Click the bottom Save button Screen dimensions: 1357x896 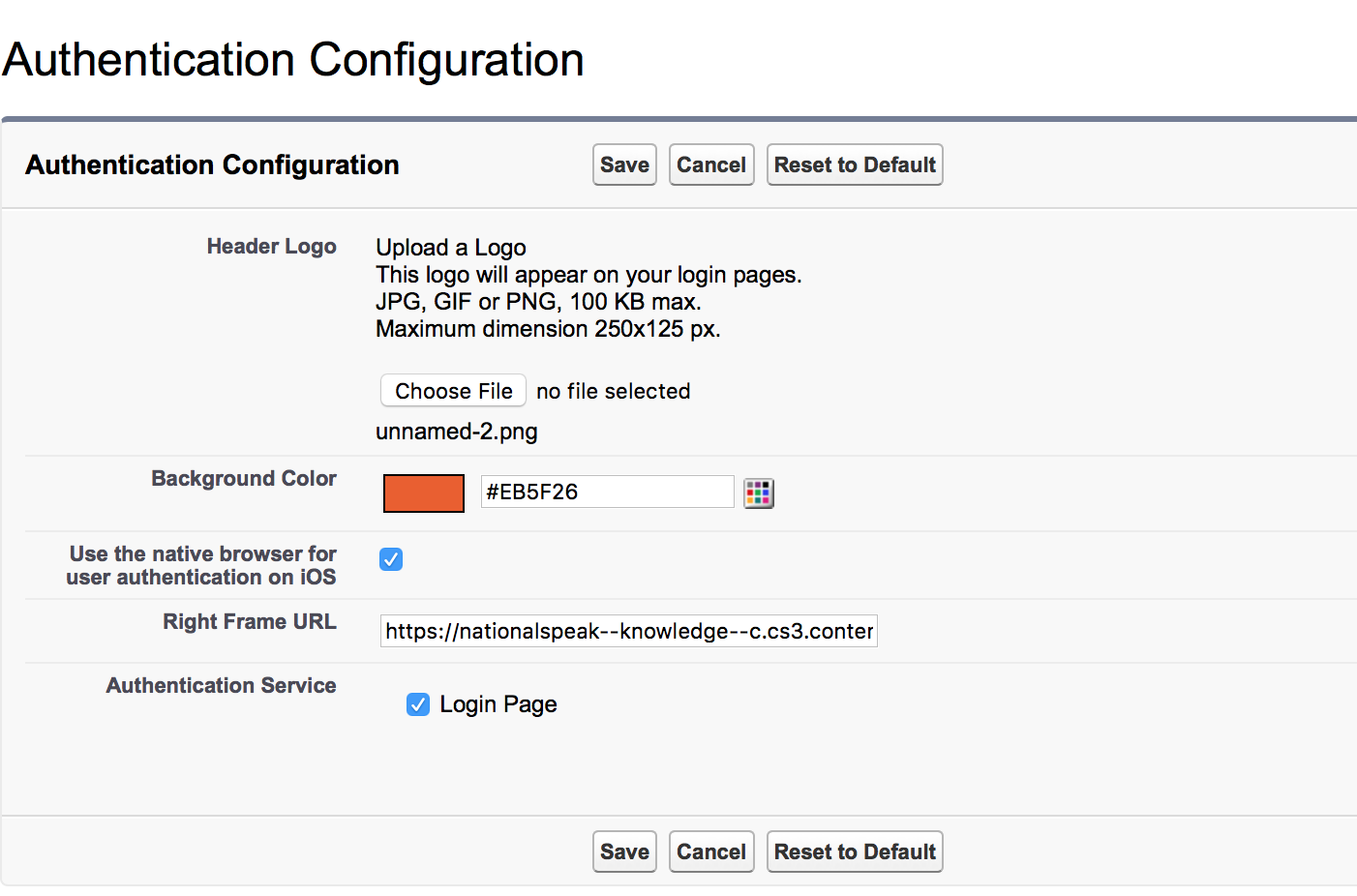624,851
